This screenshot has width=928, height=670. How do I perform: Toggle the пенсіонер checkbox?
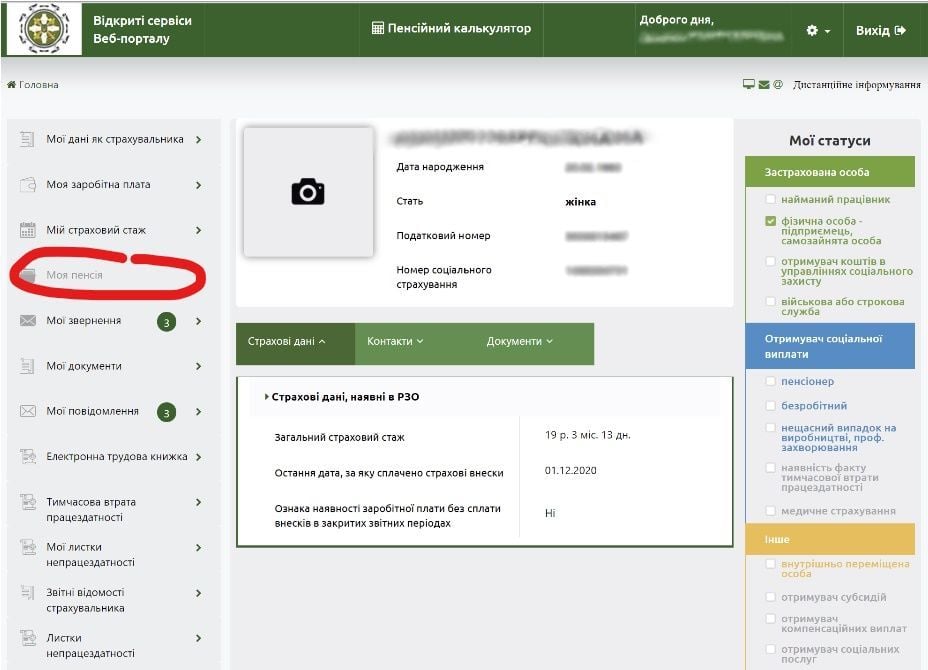(770, 381)
